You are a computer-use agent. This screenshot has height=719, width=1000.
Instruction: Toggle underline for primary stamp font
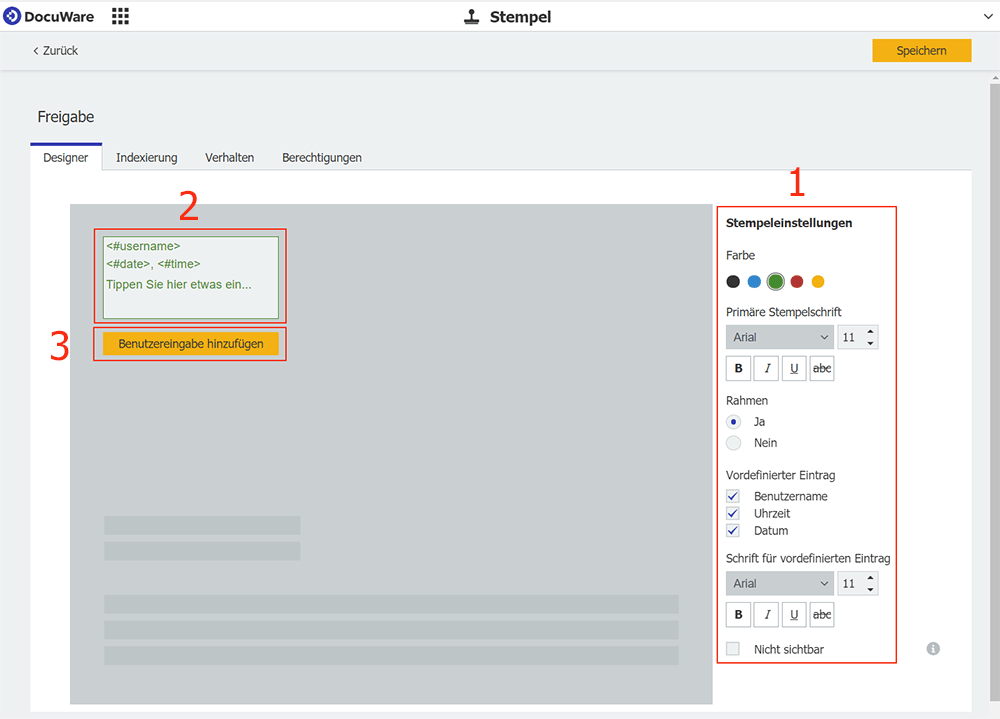pyautogui.click(x=794, y=369)
